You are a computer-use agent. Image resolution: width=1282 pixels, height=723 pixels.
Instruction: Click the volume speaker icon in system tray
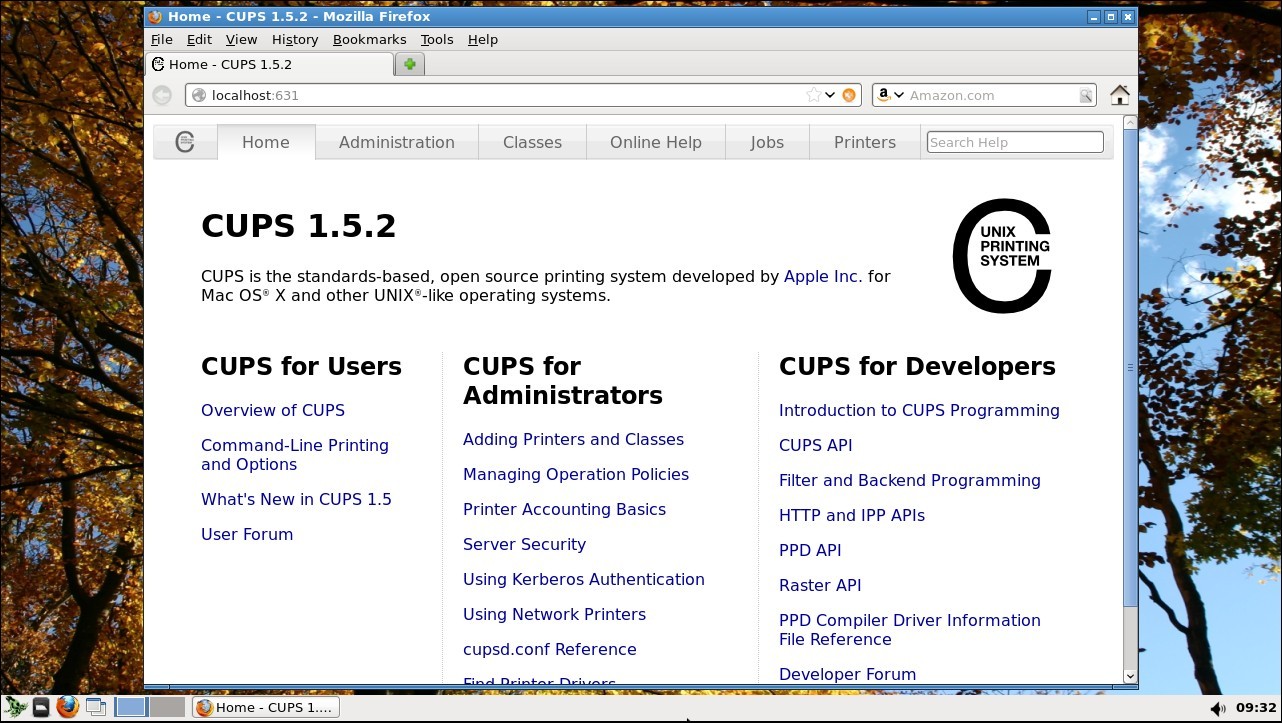pyautogui.click(x=1217, y=708)
